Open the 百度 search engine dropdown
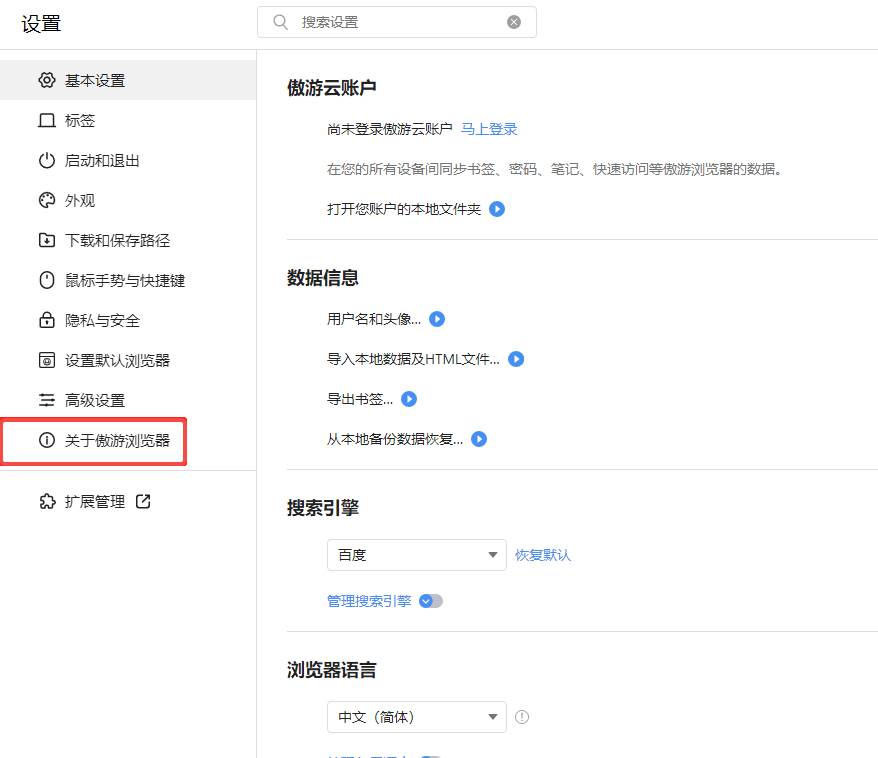The image size is (878, 758). (417, 555)
